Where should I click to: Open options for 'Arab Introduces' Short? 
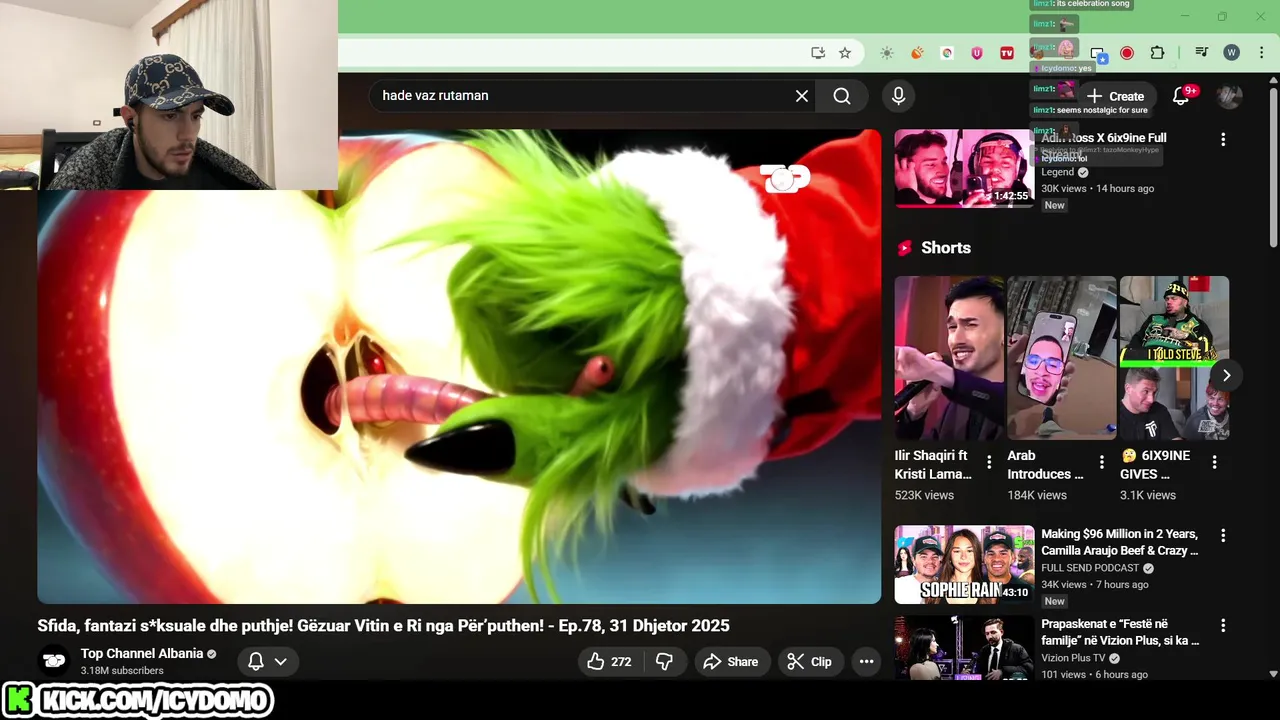pyautogui.click(x=1102, y=462)
